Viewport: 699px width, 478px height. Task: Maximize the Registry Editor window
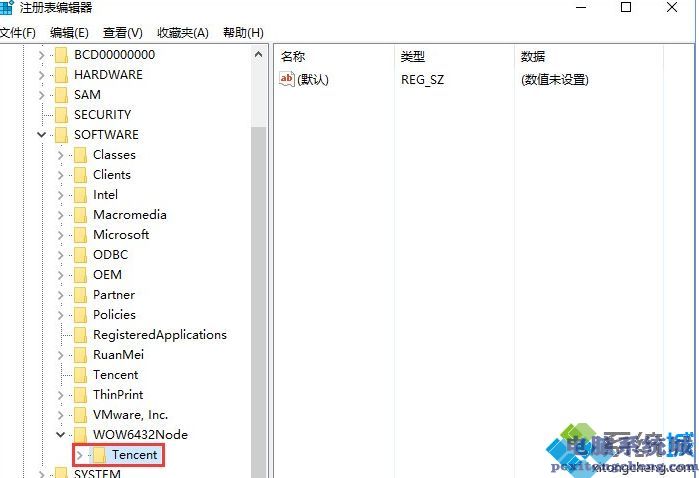626,7
